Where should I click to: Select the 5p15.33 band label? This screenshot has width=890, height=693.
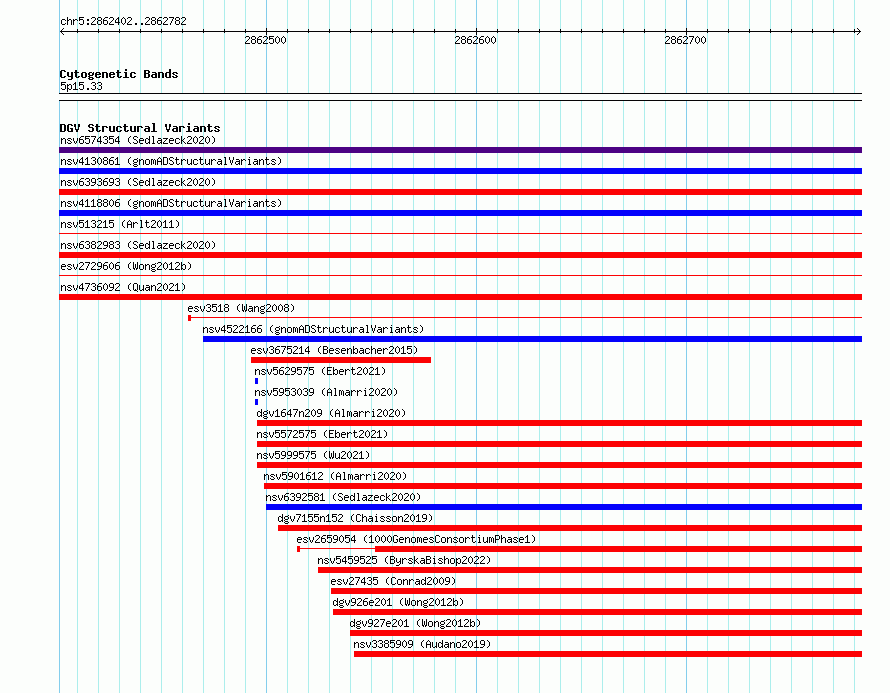(x=81, y=86)
